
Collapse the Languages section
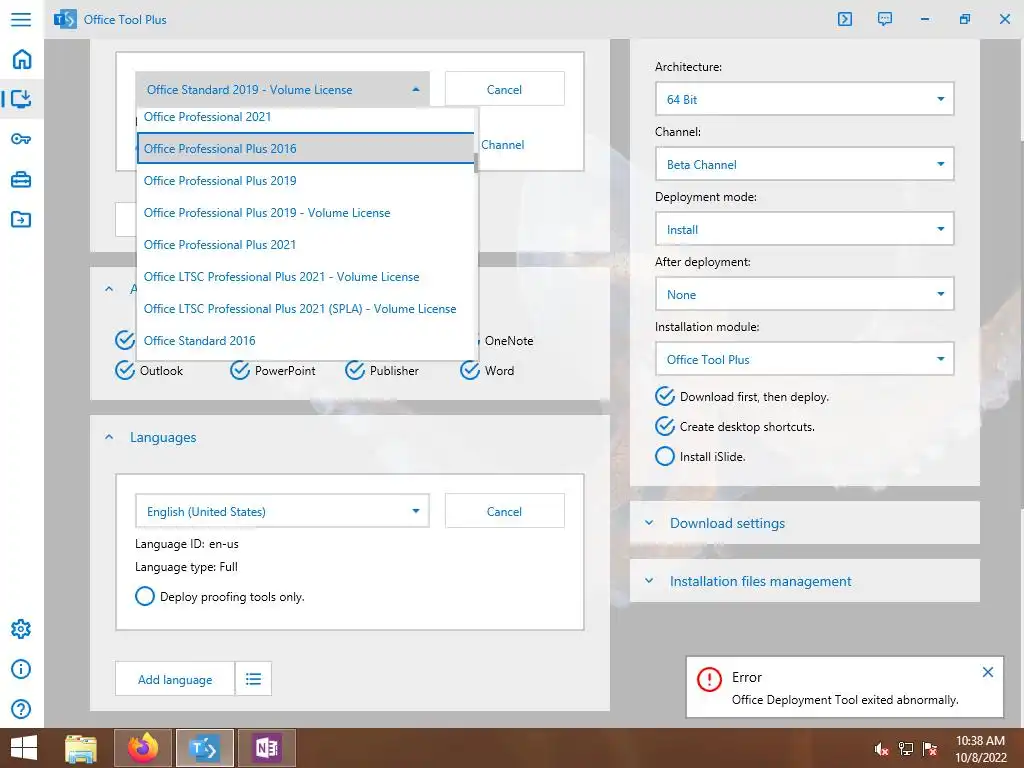[x=109, y=437]
